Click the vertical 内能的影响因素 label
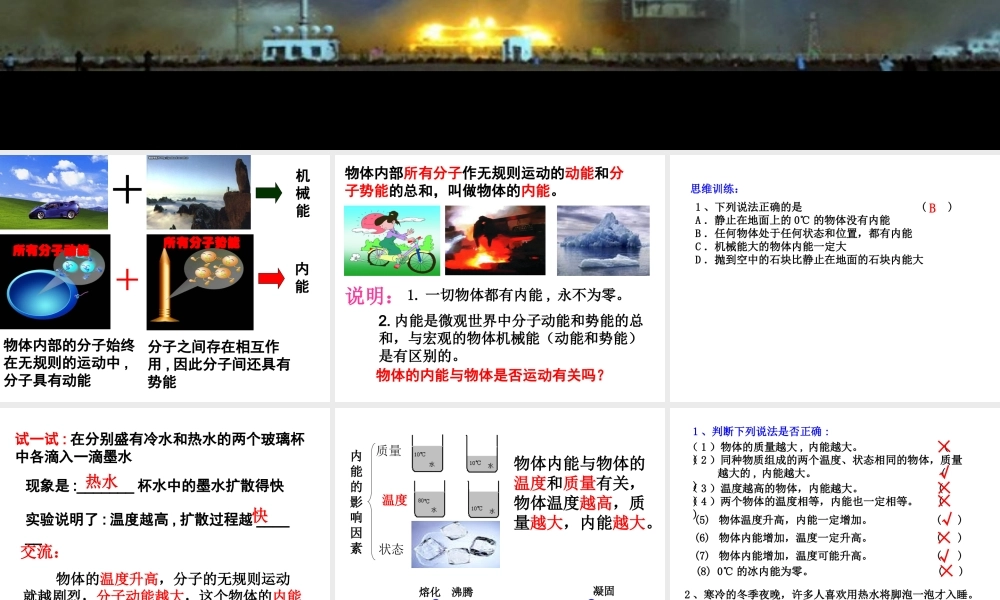Image resolution: width=1000 pixels, height=600 pixels. tap(356, 502)
